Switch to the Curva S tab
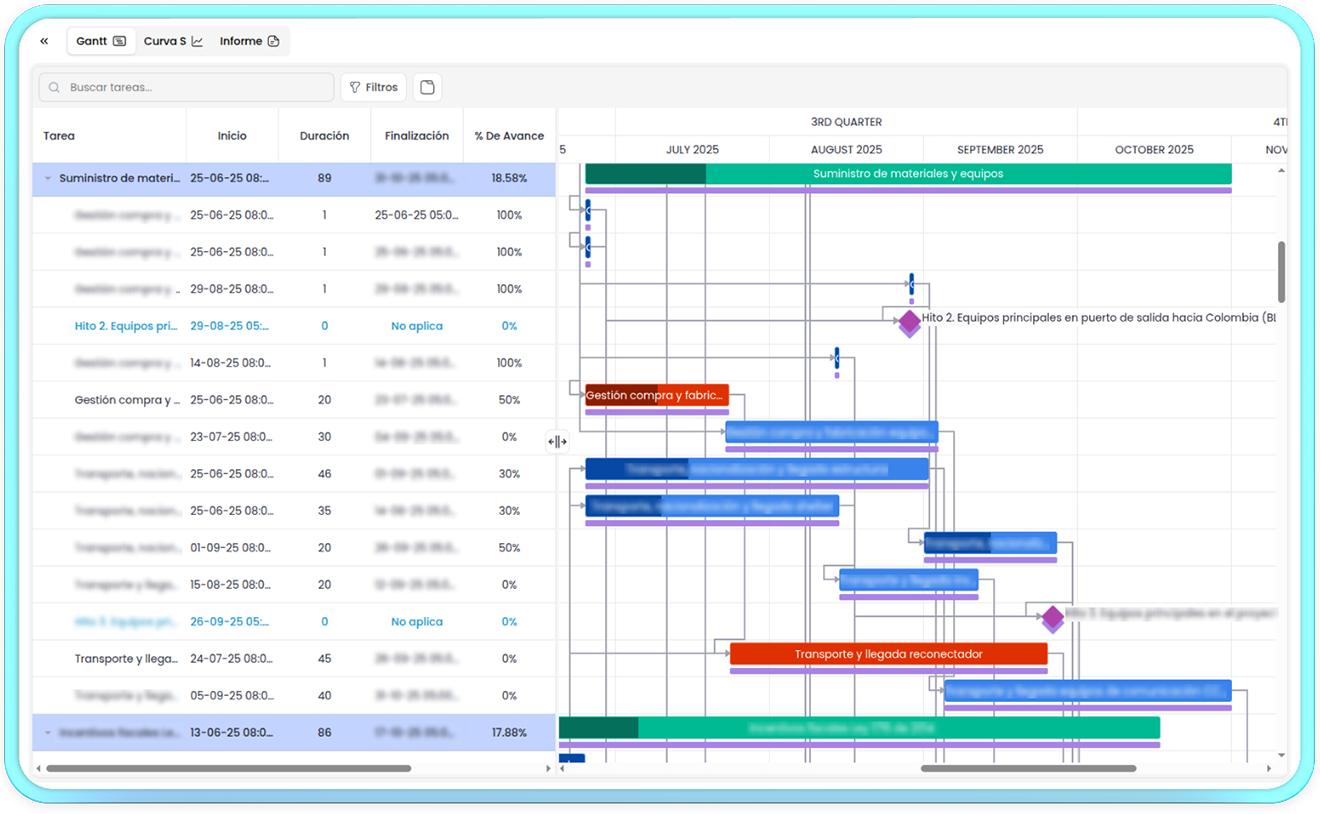This screenshot has height=814, width=1320. 173,41
